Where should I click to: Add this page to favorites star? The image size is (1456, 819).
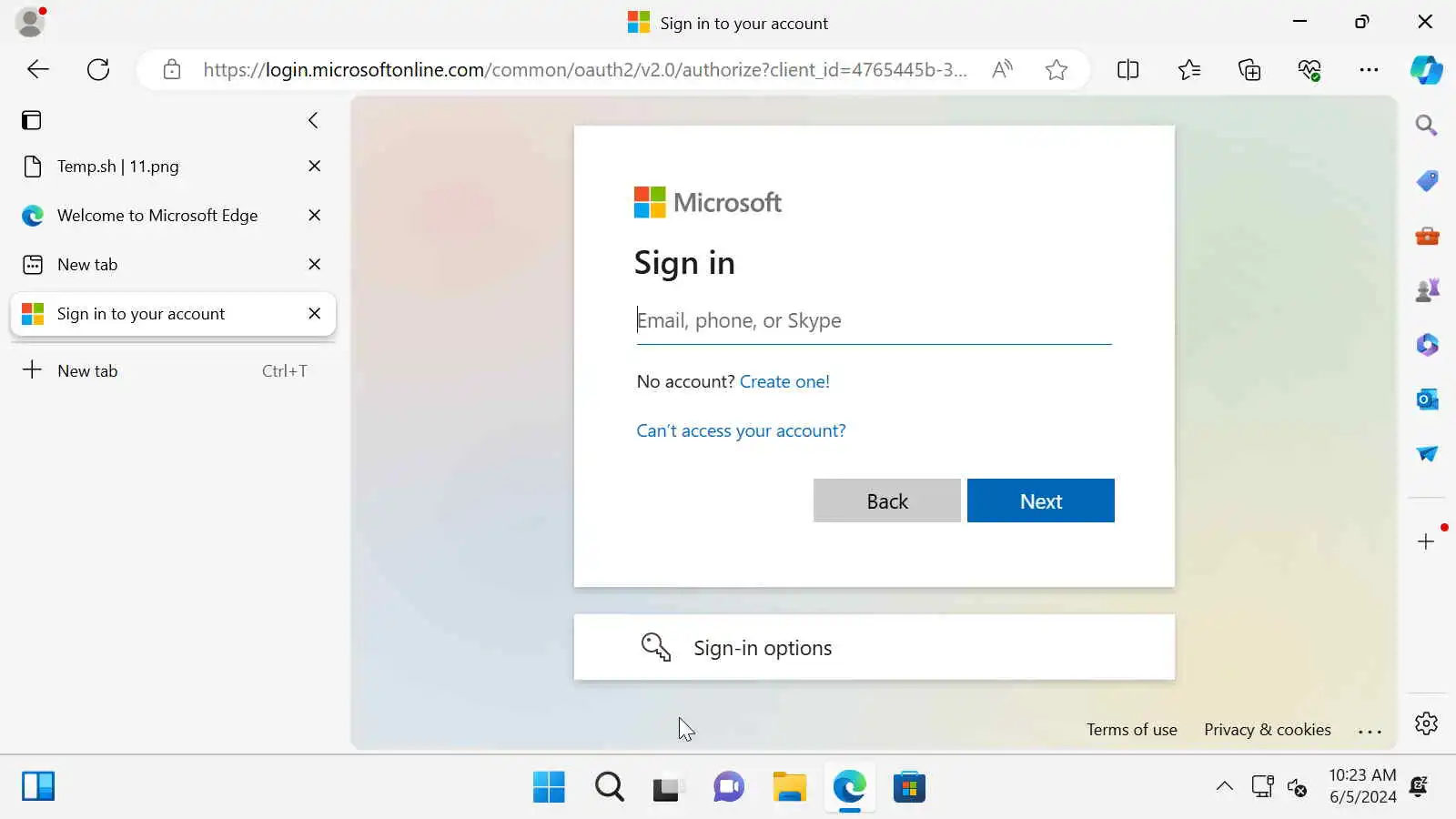point(1056,69)
